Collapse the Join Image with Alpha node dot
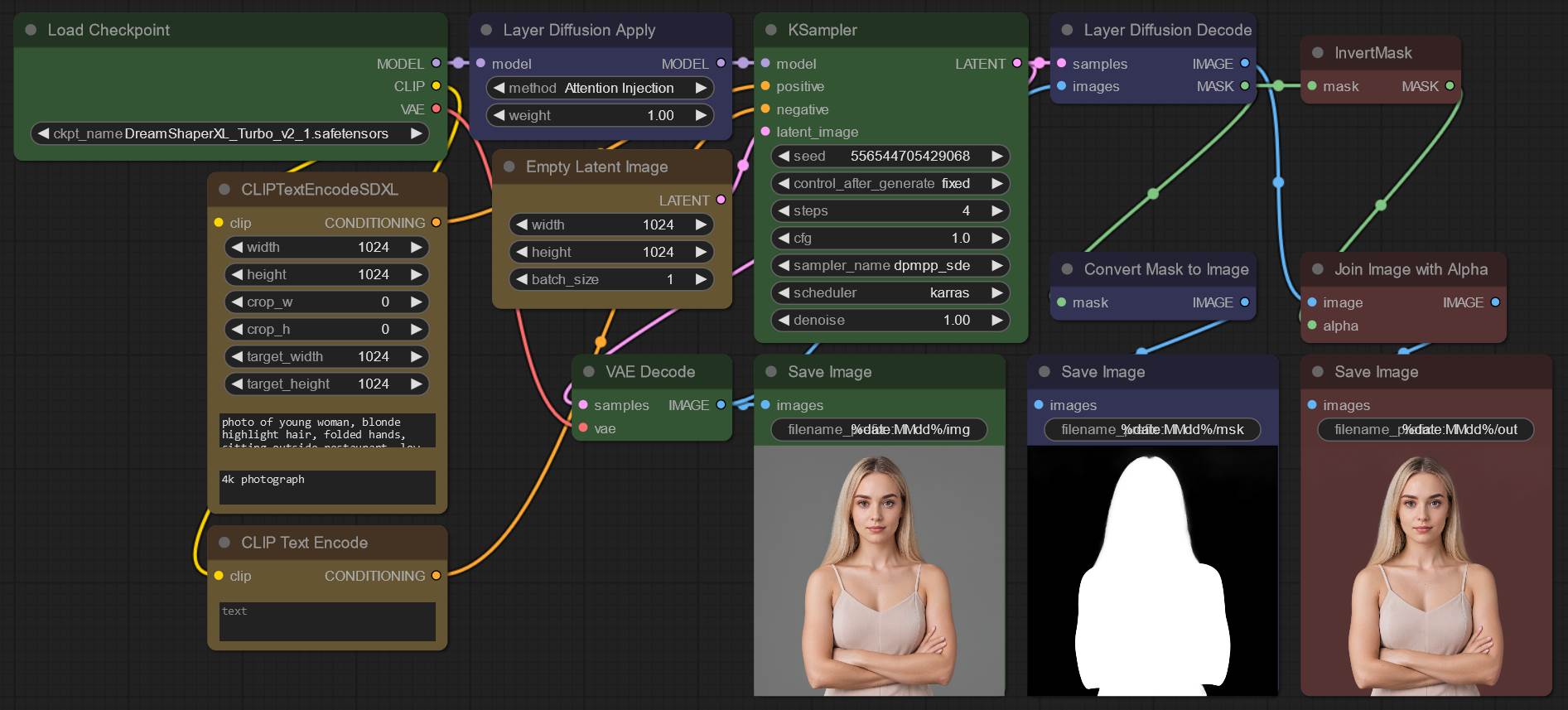This screenshot has height=710, width=1568. 1318,269
